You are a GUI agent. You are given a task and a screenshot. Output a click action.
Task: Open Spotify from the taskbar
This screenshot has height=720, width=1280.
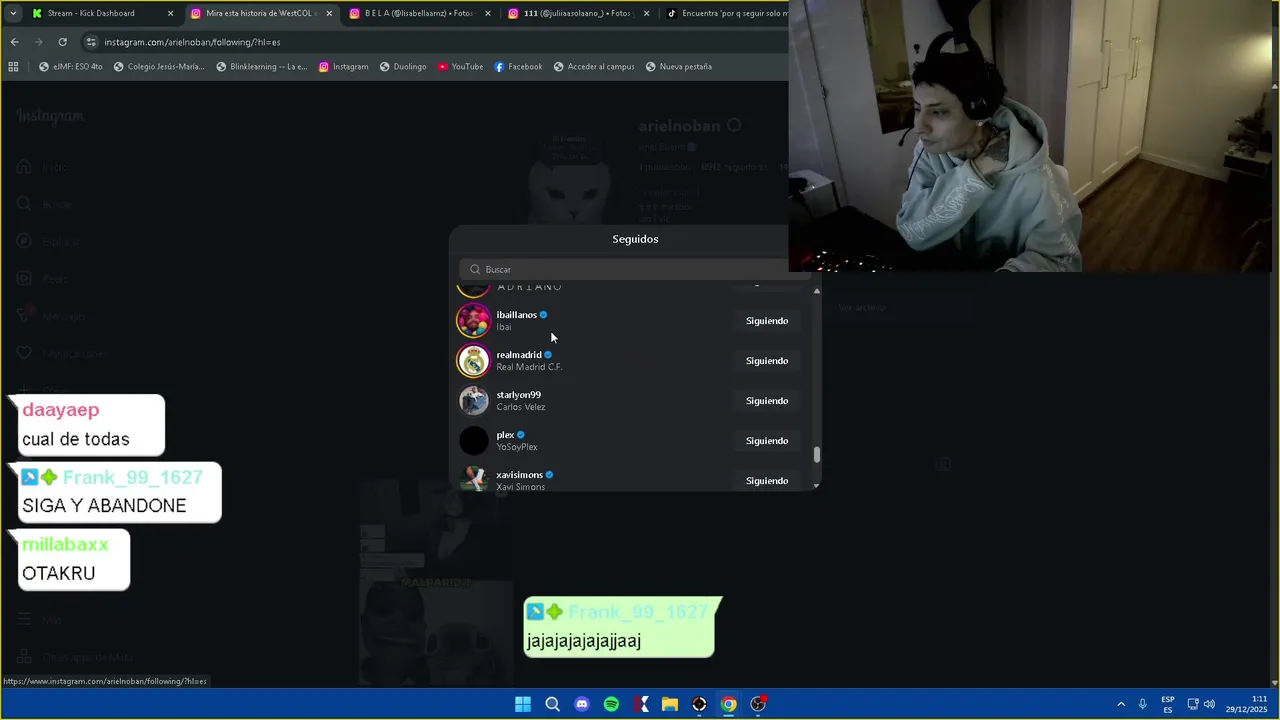pyautogui.click(x=611, y=704)
